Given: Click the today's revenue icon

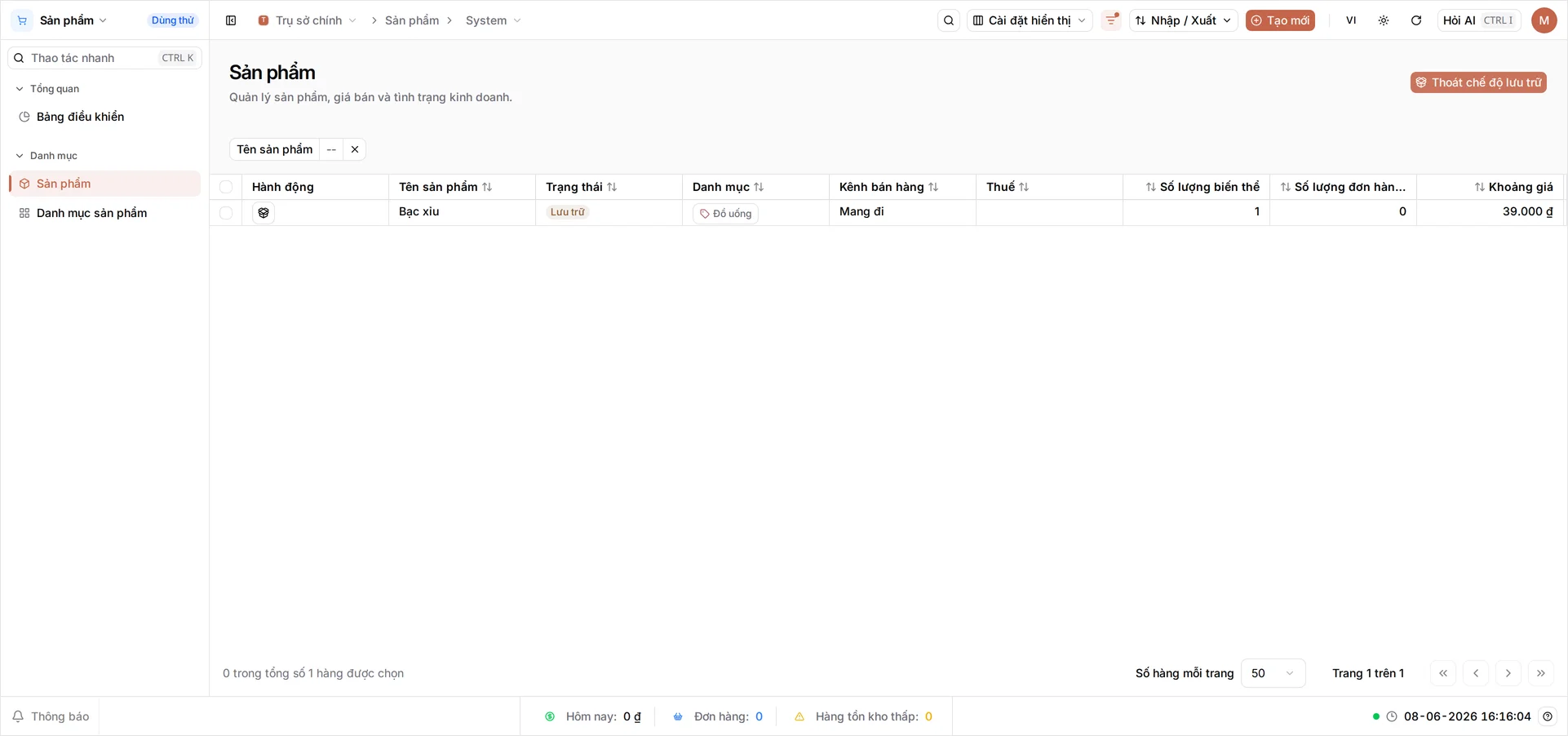Looking at the screenshot, I should [x=550, y=716].
